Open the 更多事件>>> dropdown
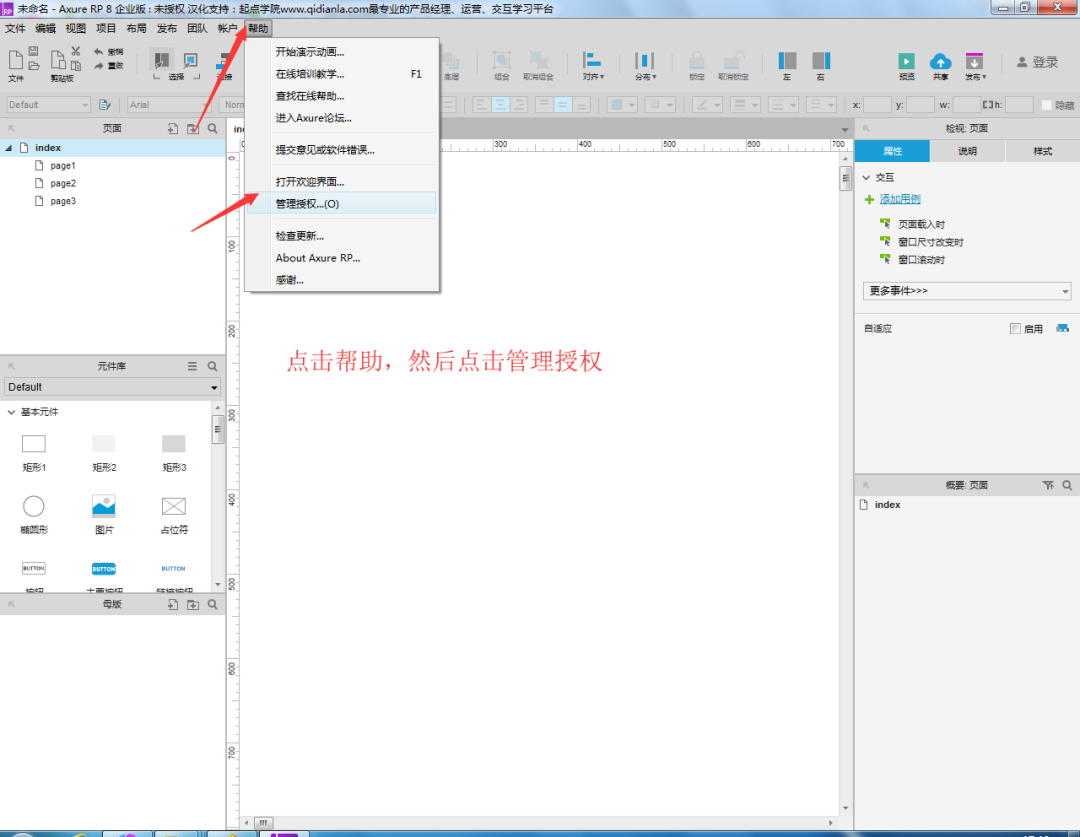 pos(965,291)
